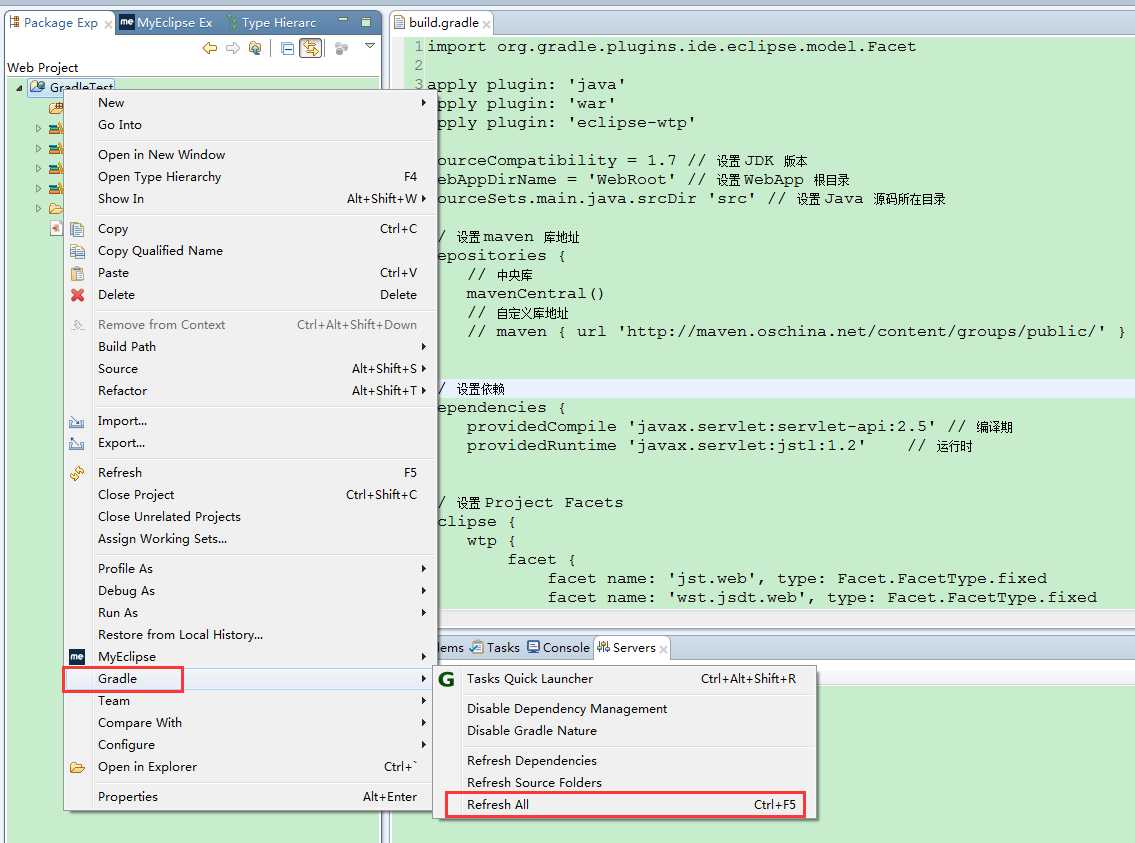Click the Import icon in context menu
The image size is (1135, 843).
click(x=77, y=421)
